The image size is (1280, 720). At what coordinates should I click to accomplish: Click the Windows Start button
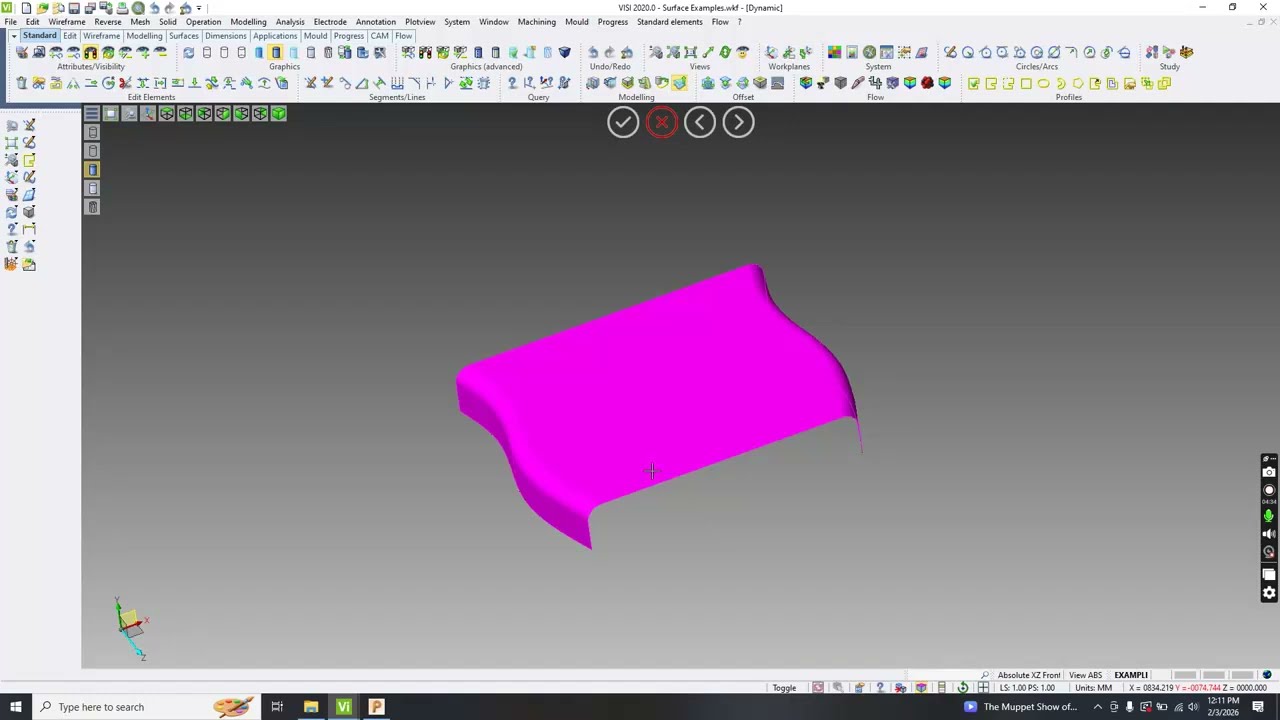(16, 707)
